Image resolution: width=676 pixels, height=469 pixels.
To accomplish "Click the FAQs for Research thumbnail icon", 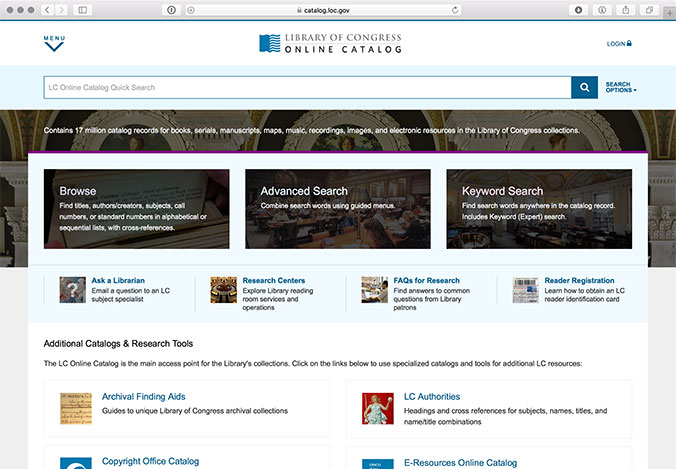I will click(374, 289).
